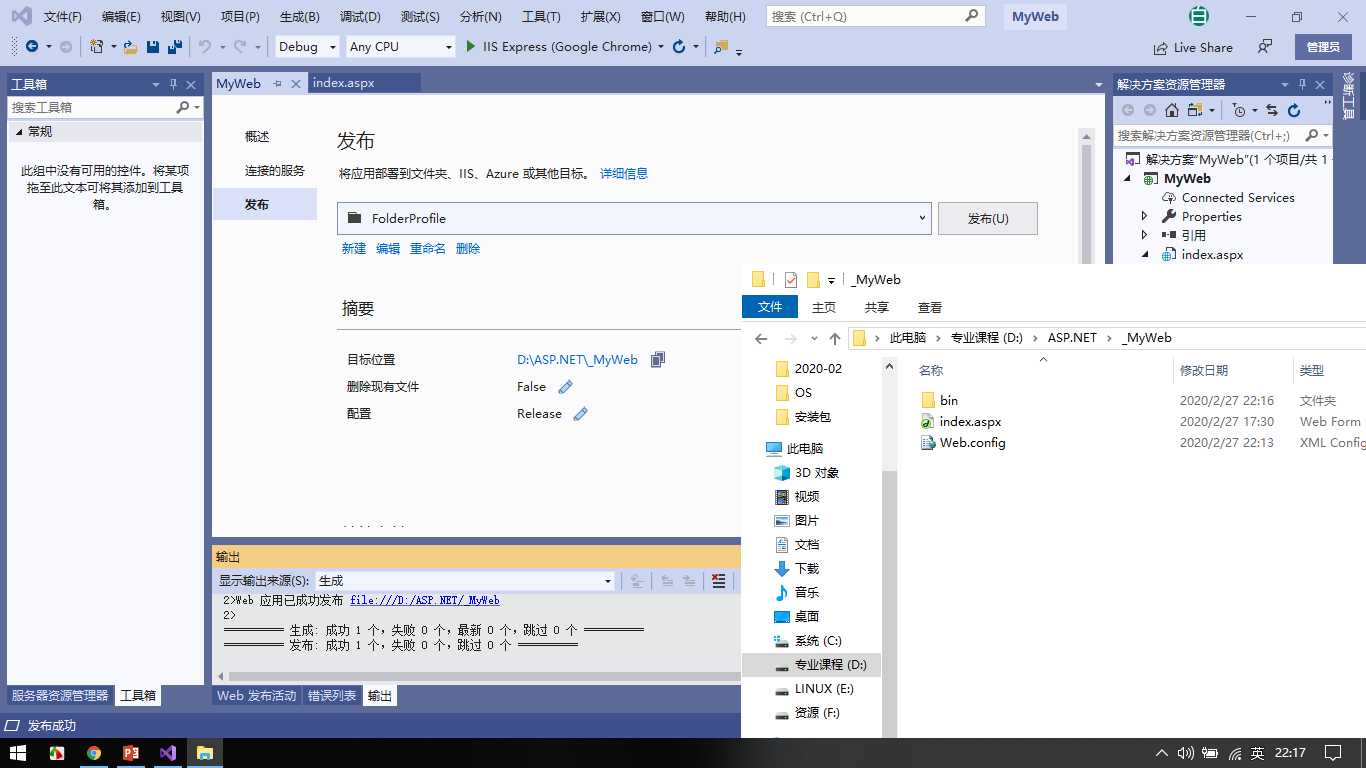Image resolution: width=1366 pixels, height=768 pixels.
Task: Select the Web.config file in Explorer
Action: 972,443
